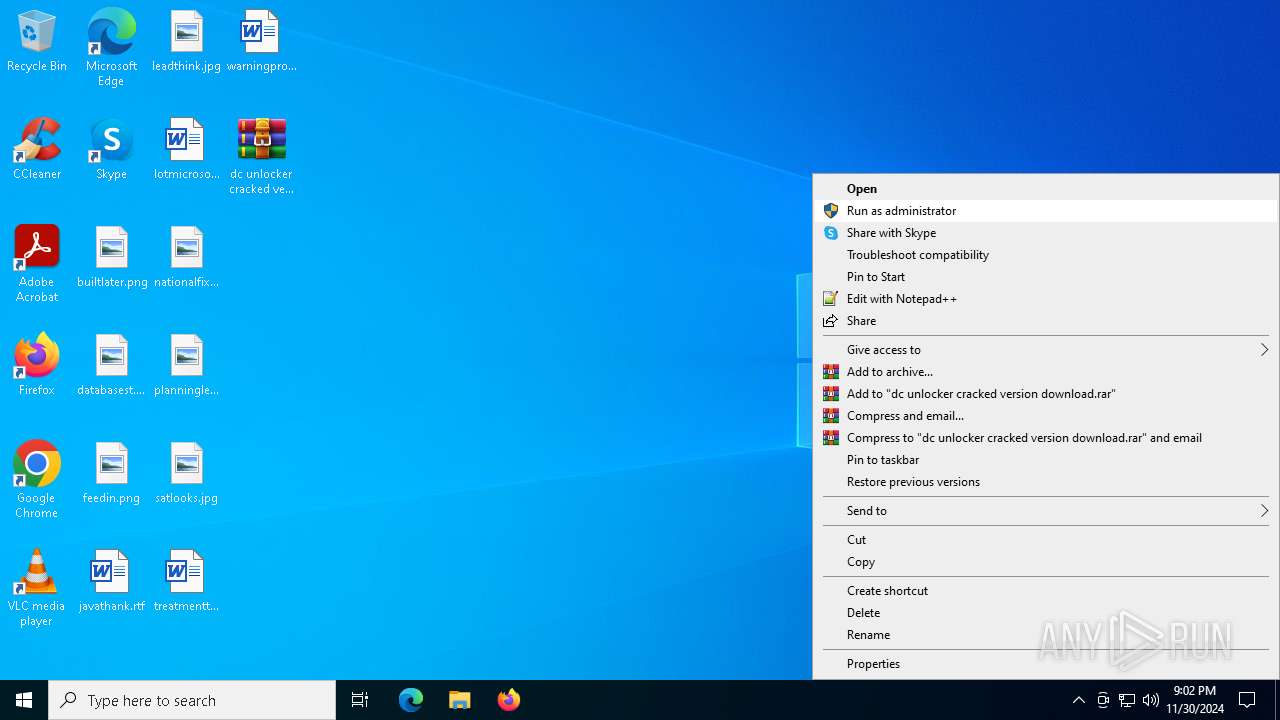1280x720 pixels.
Task: Open the notification center
Action: click(x=1248, y=700)
